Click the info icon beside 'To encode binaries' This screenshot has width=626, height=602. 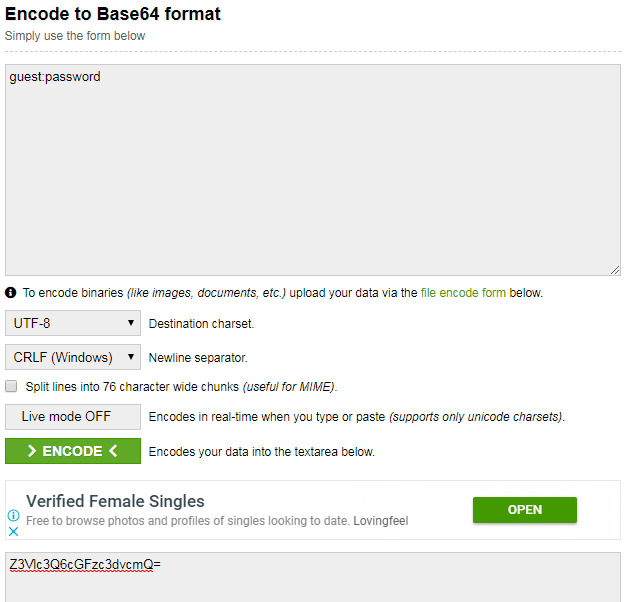tap(11, 293)
